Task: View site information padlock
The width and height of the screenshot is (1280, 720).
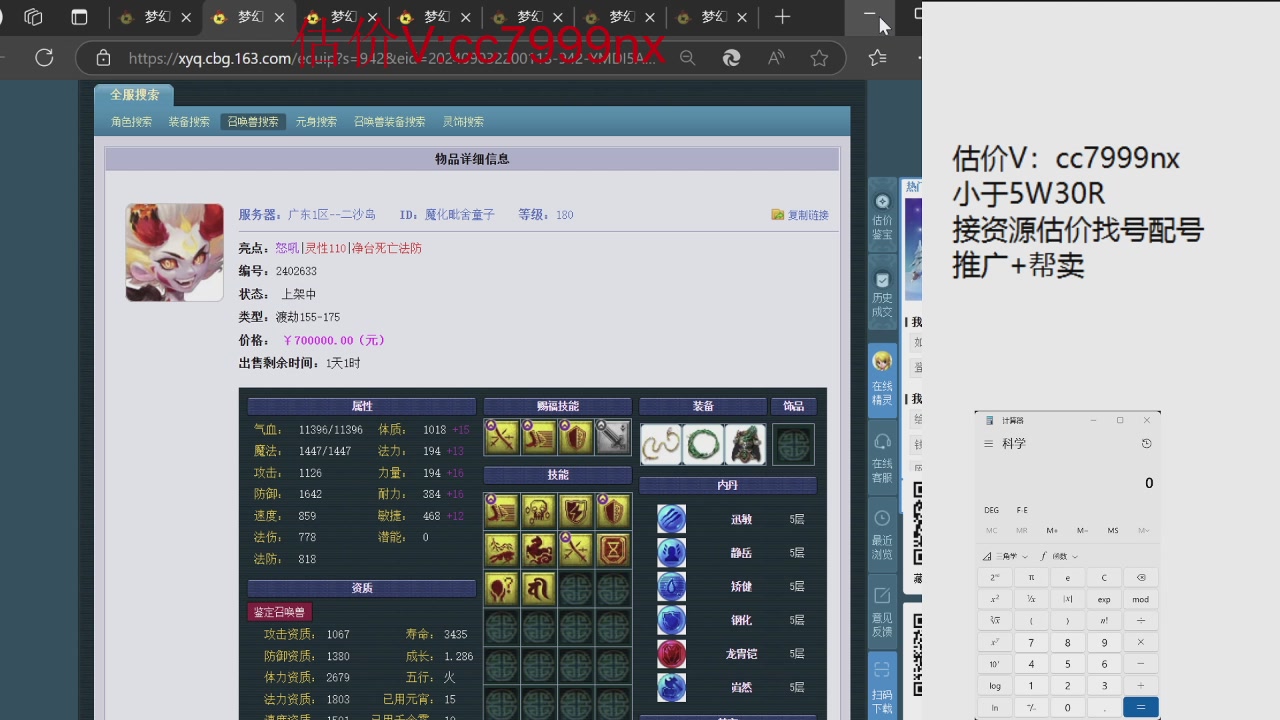Action: pyautogui.click(x=103, y=58)
